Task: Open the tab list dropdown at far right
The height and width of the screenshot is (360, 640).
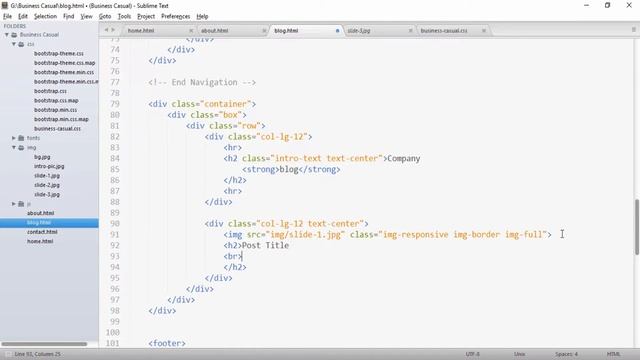Action: pyautogui.click(x=633, y=30)
